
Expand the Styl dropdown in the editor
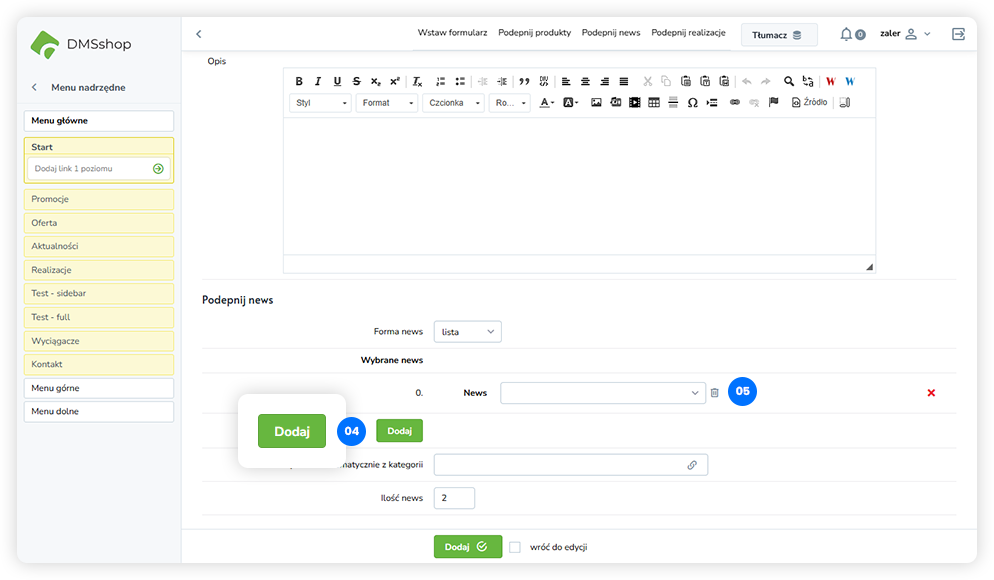coord(320,103)
